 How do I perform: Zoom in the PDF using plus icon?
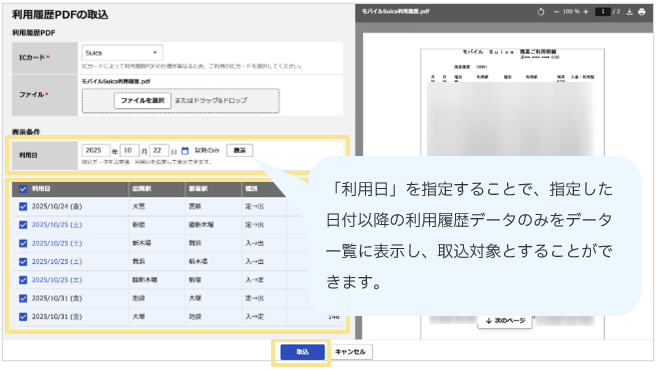click(585, 12)
